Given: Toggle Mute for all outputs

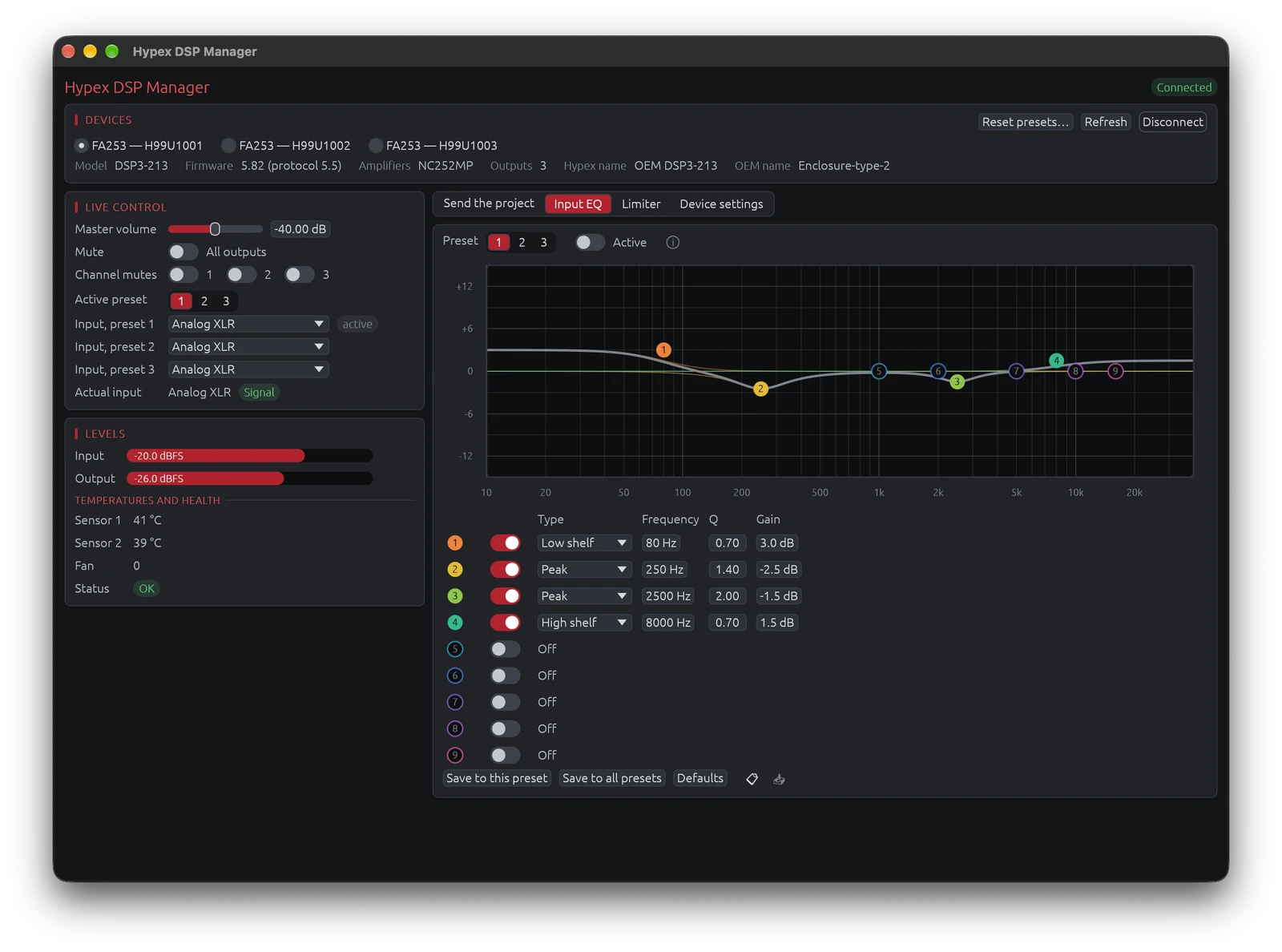Looking at the screenshot, I should [x=183, y=252].
